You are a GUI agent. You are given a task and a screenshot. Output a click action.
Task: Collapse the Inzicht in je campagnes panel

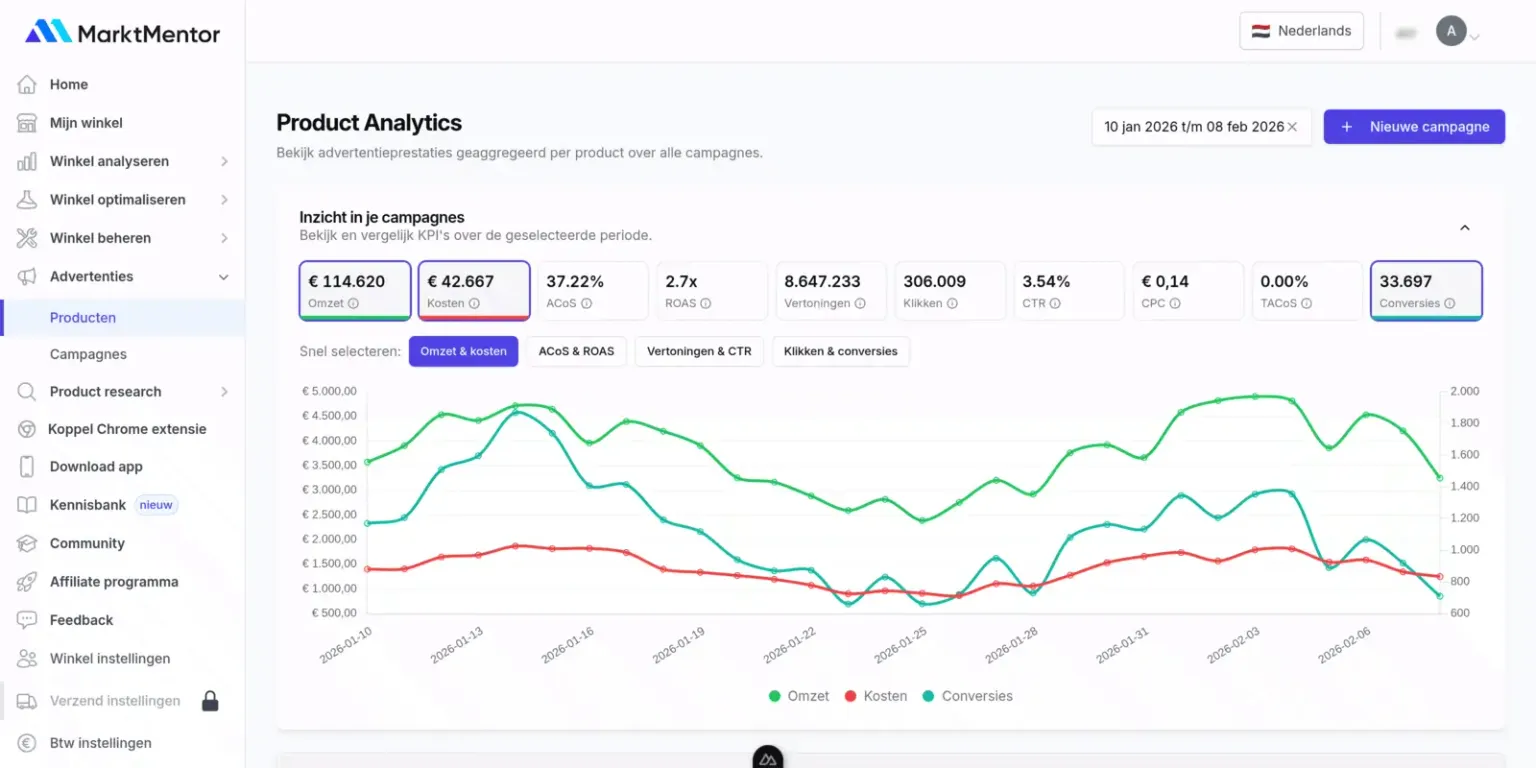[1465, 228]
